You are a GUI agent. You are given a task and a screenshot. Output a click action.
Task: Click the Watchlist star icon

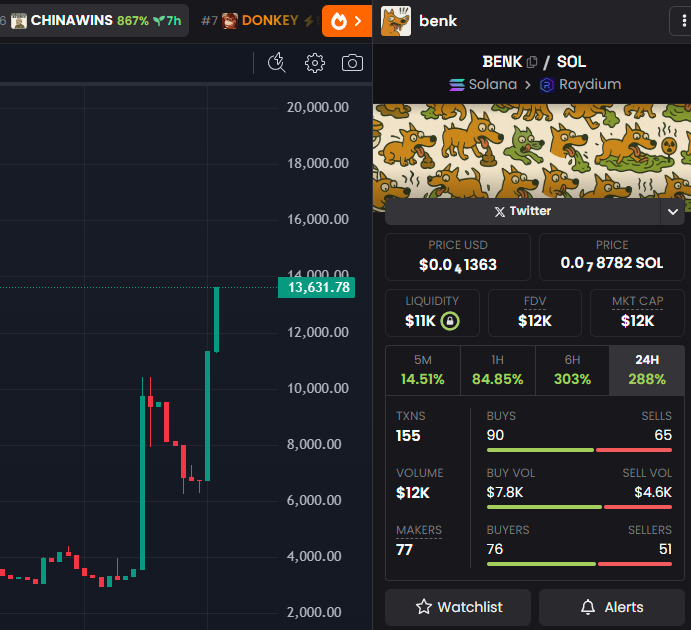[x=424, y=607]
